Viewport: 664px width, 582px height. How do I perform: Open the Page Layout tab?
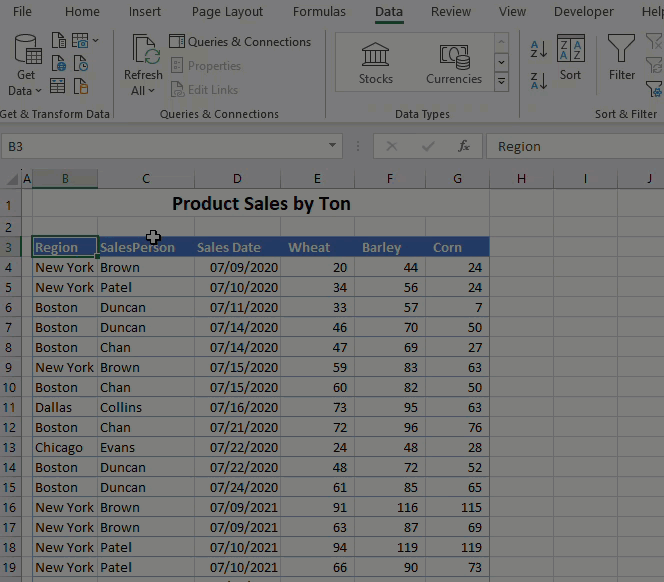click(227, 12)
